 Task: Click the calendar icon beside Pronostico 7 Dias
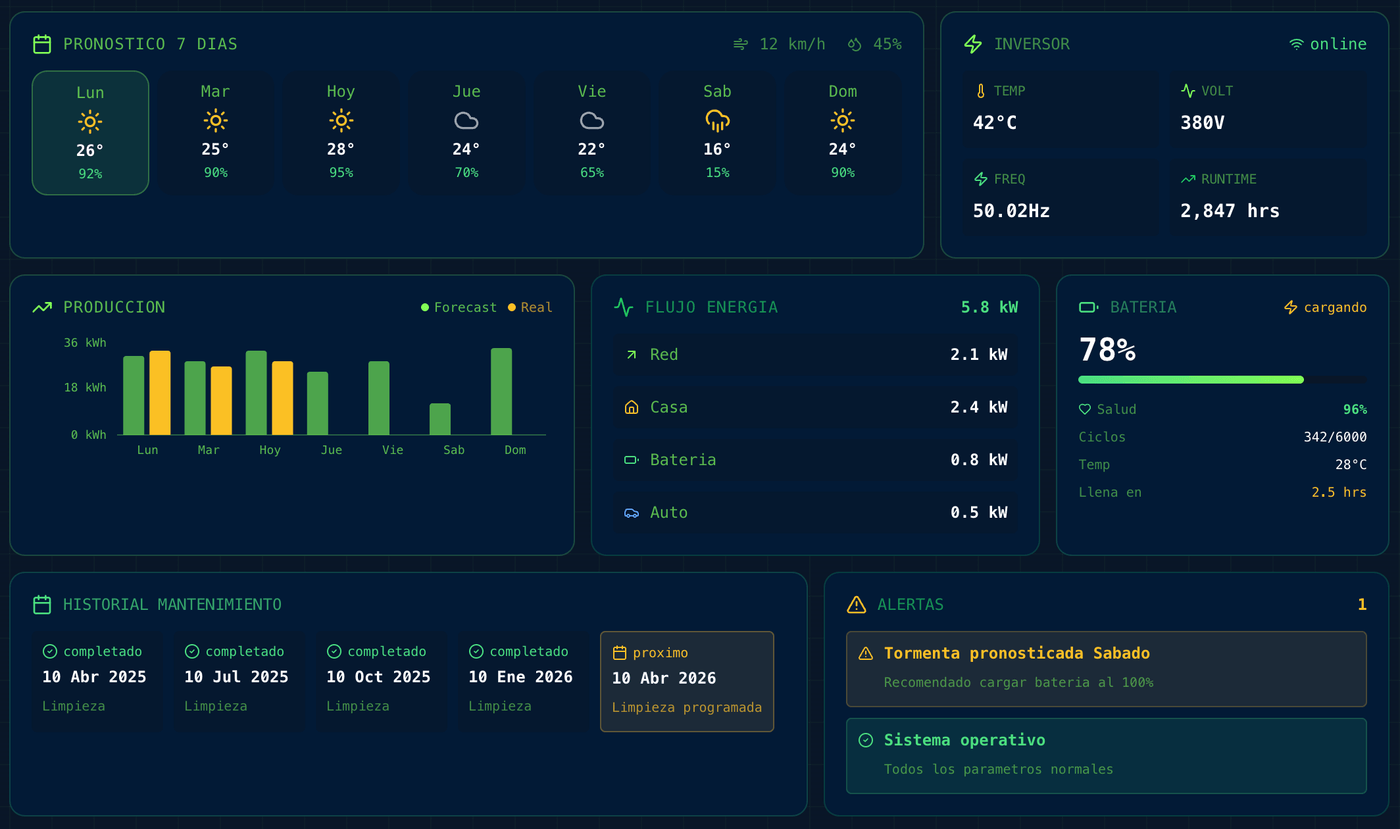point(42,44)
